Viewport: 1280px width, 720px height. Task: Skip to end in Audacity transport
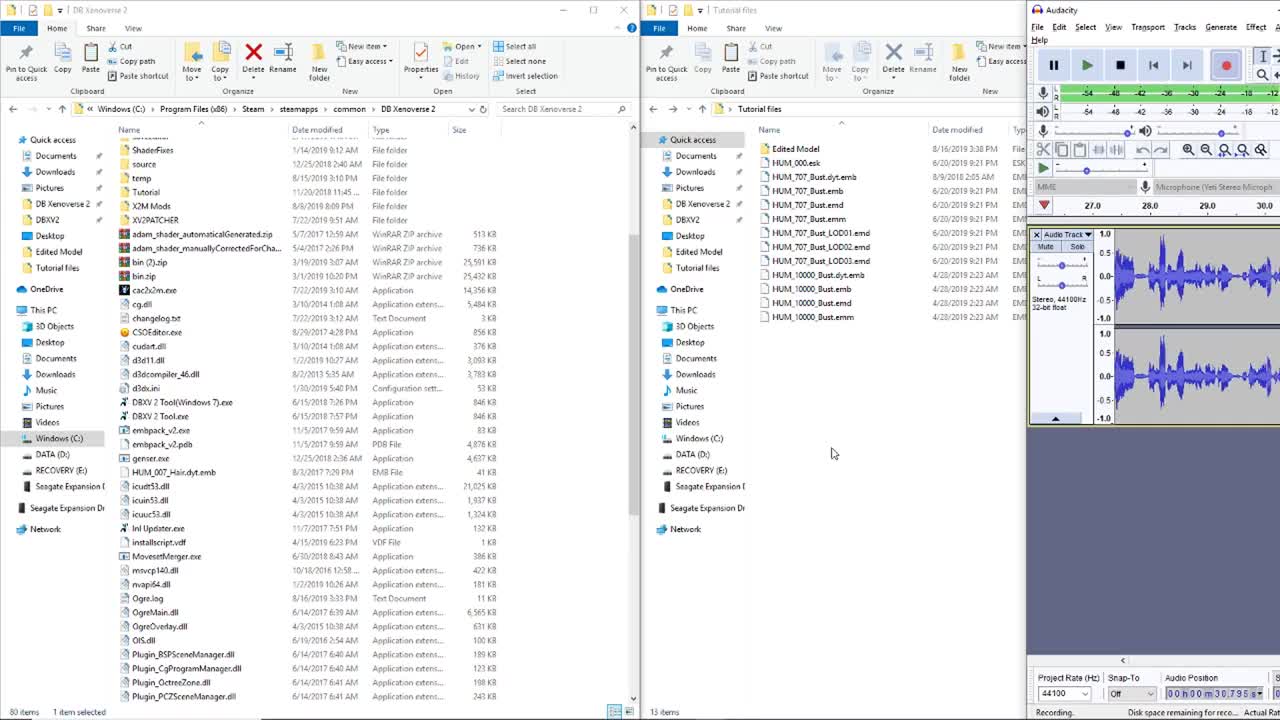click(x=1186, y=66)
